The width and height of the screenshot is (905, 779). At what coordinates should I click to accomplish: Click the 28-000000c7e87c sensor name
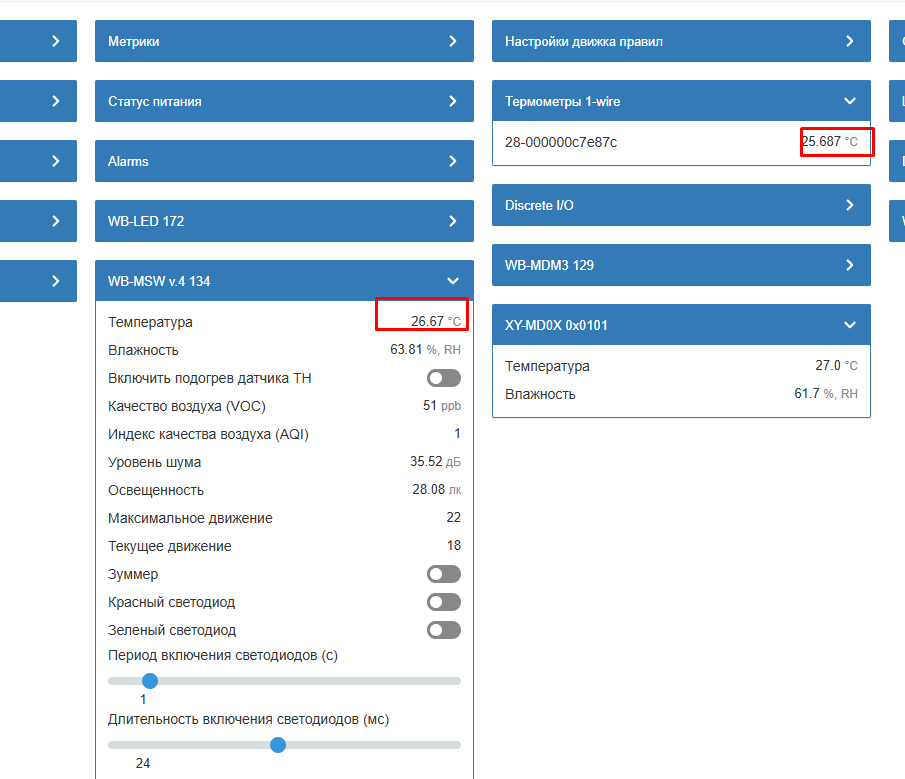561,142
